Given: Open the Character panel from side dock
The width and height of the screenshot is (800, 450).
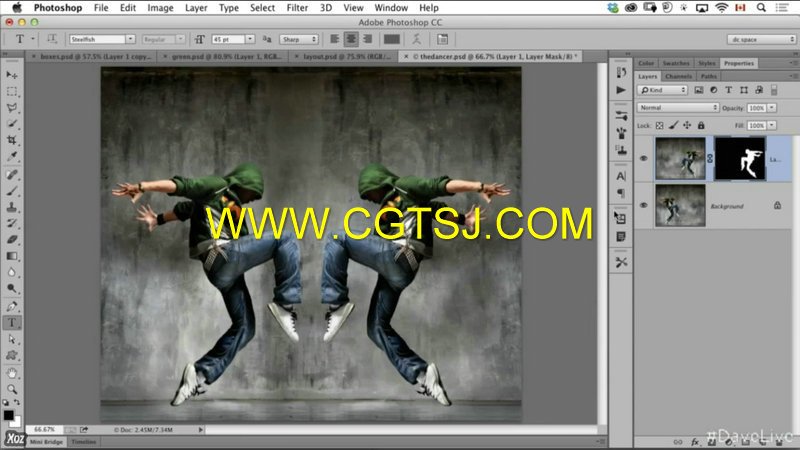Looking at the screenshot, I should click(621, 176).
